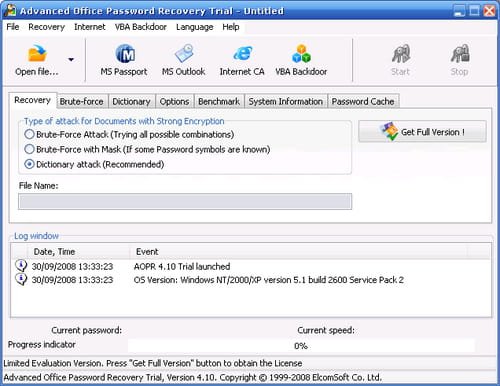Click the Date, Time column header
The height and width of the screenshot is (386, 500).
tap(78, 252)
